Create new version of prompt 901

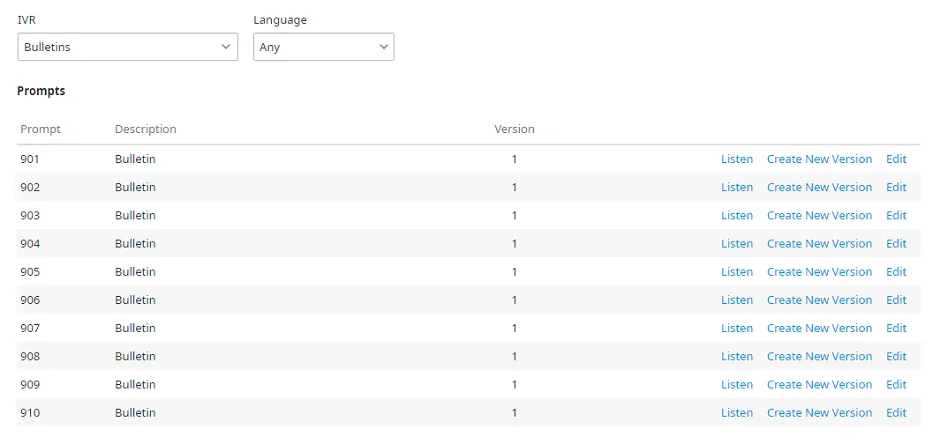(x=820, y=159)
